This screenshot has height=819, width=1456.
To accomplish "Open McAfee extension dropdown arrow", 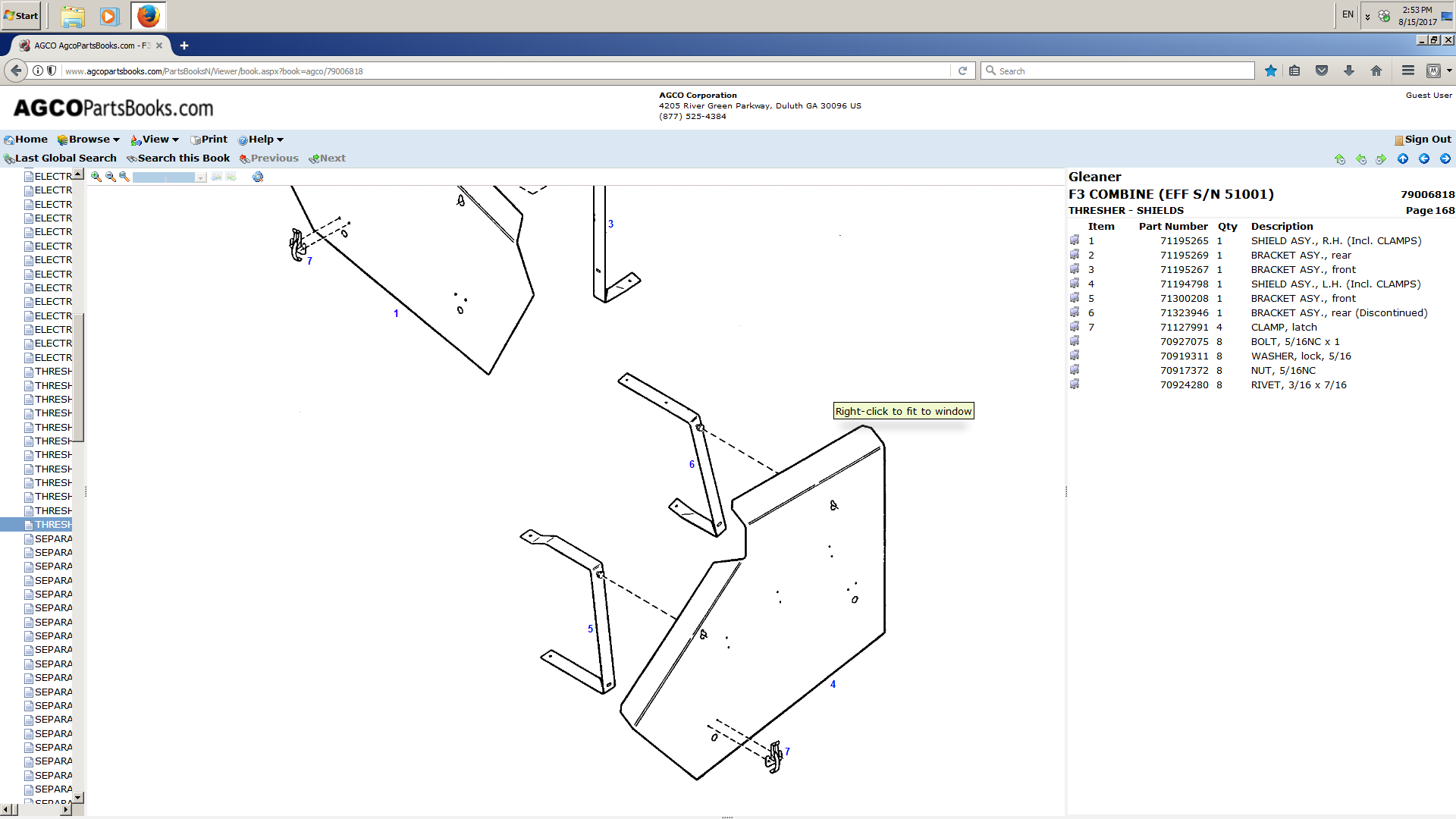I will (x=1449, y=71).
